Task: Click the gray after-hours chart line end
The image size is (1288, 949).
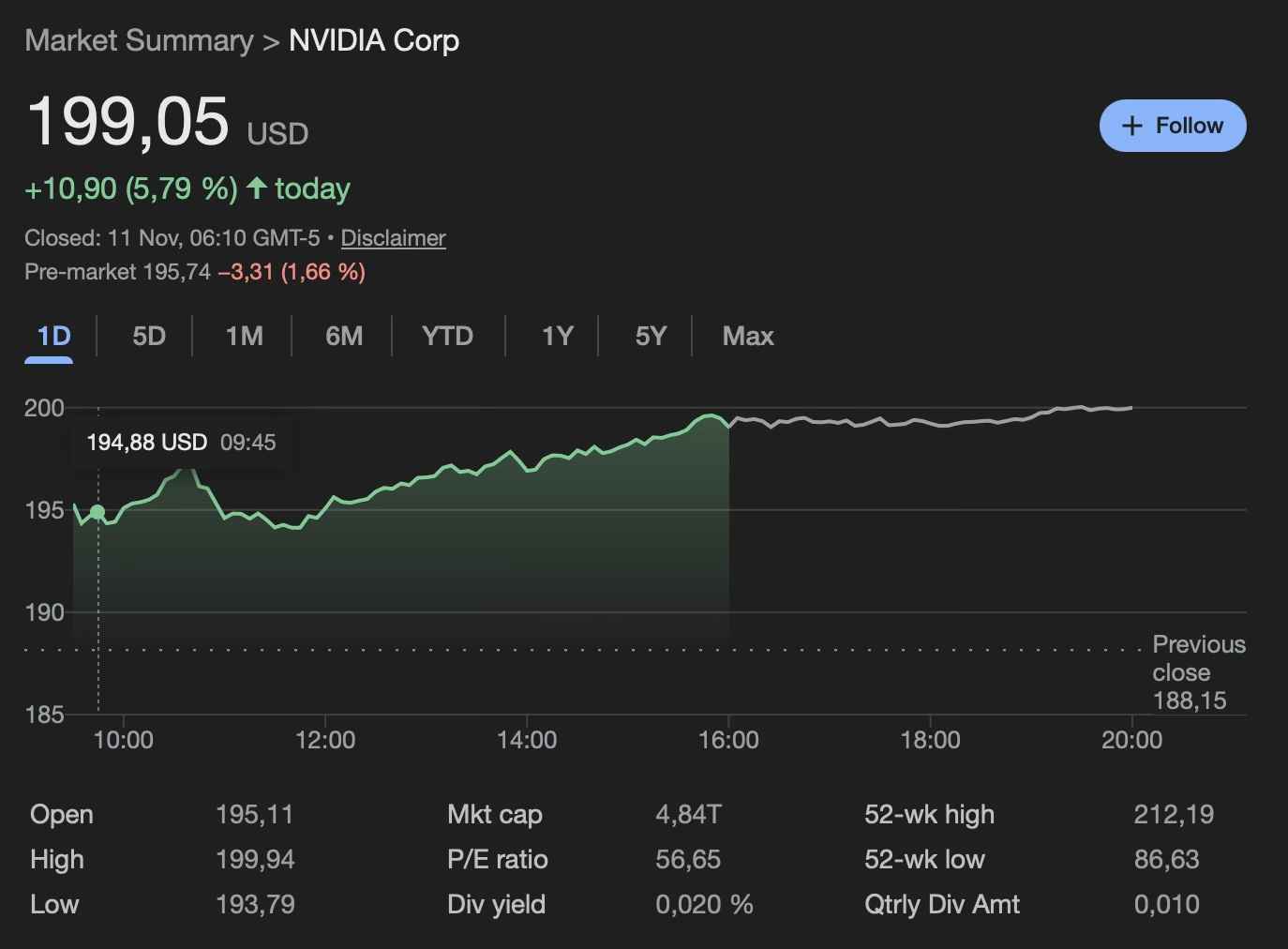Action: coord(1131,408)
